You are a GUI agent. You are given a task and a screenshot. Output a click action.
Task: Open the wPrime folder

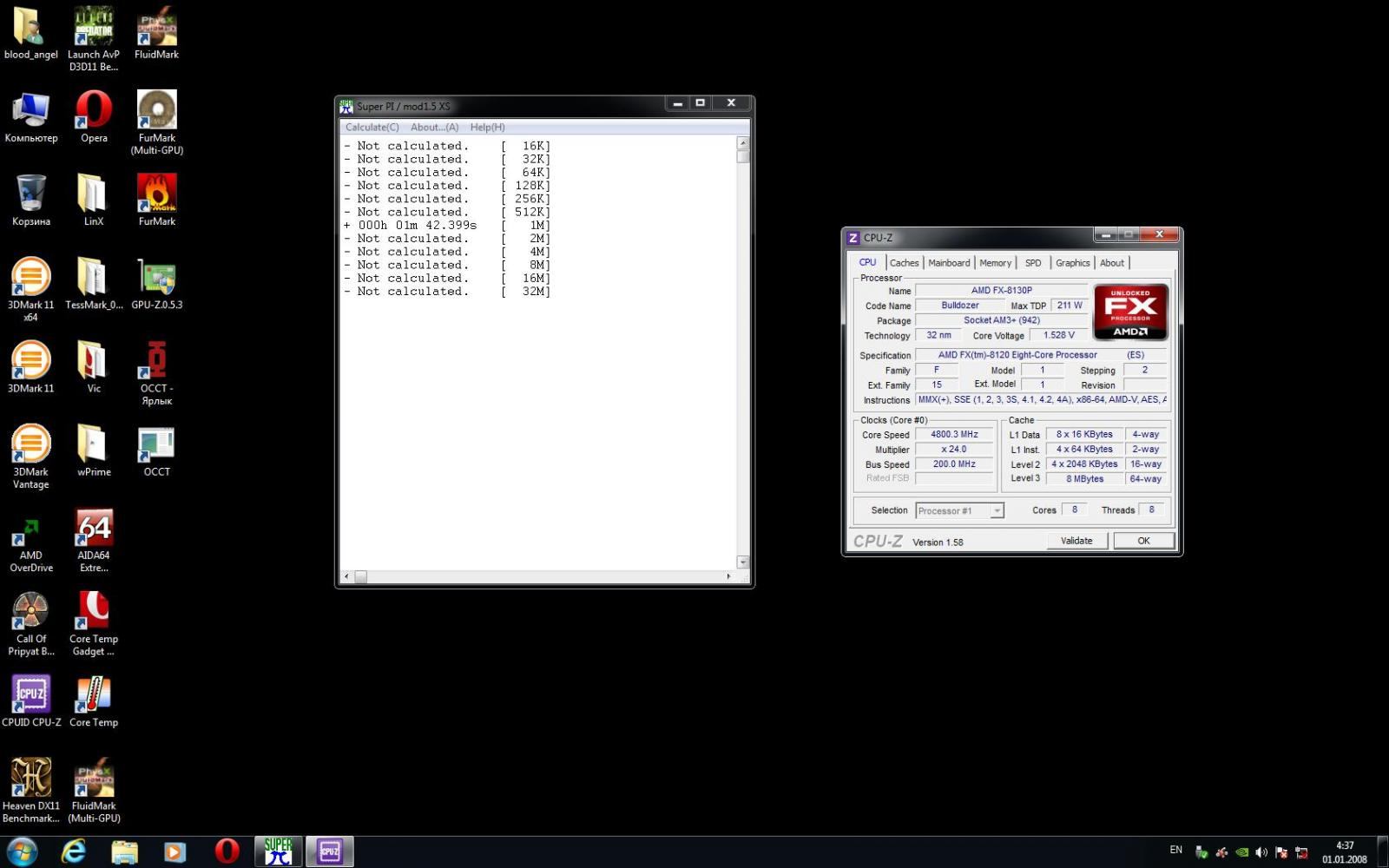pyautogui.click(x=94, y=450)
